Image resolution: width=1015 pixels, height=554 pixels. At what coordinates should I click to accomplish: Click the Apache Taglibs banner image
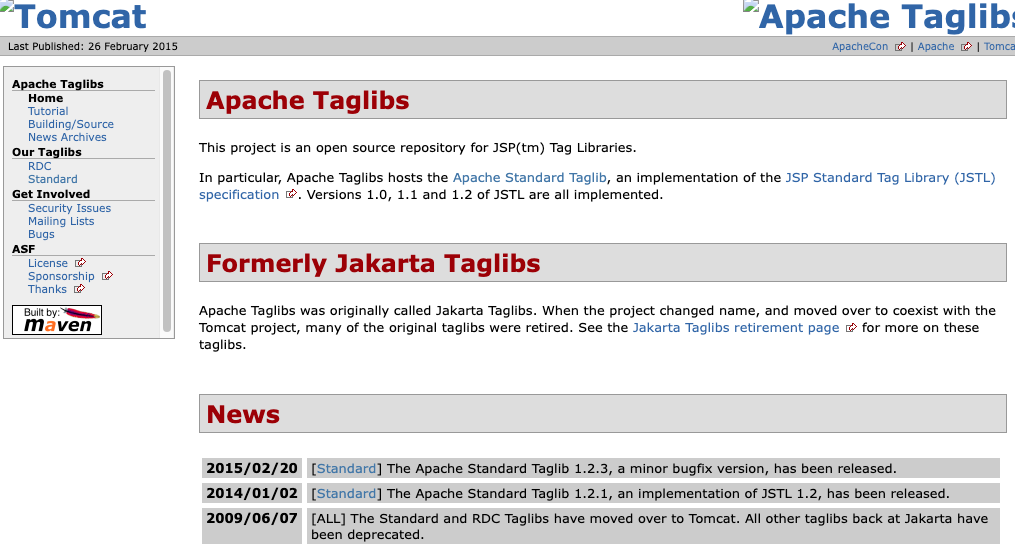pyautogui.click(x=879, y=16)
